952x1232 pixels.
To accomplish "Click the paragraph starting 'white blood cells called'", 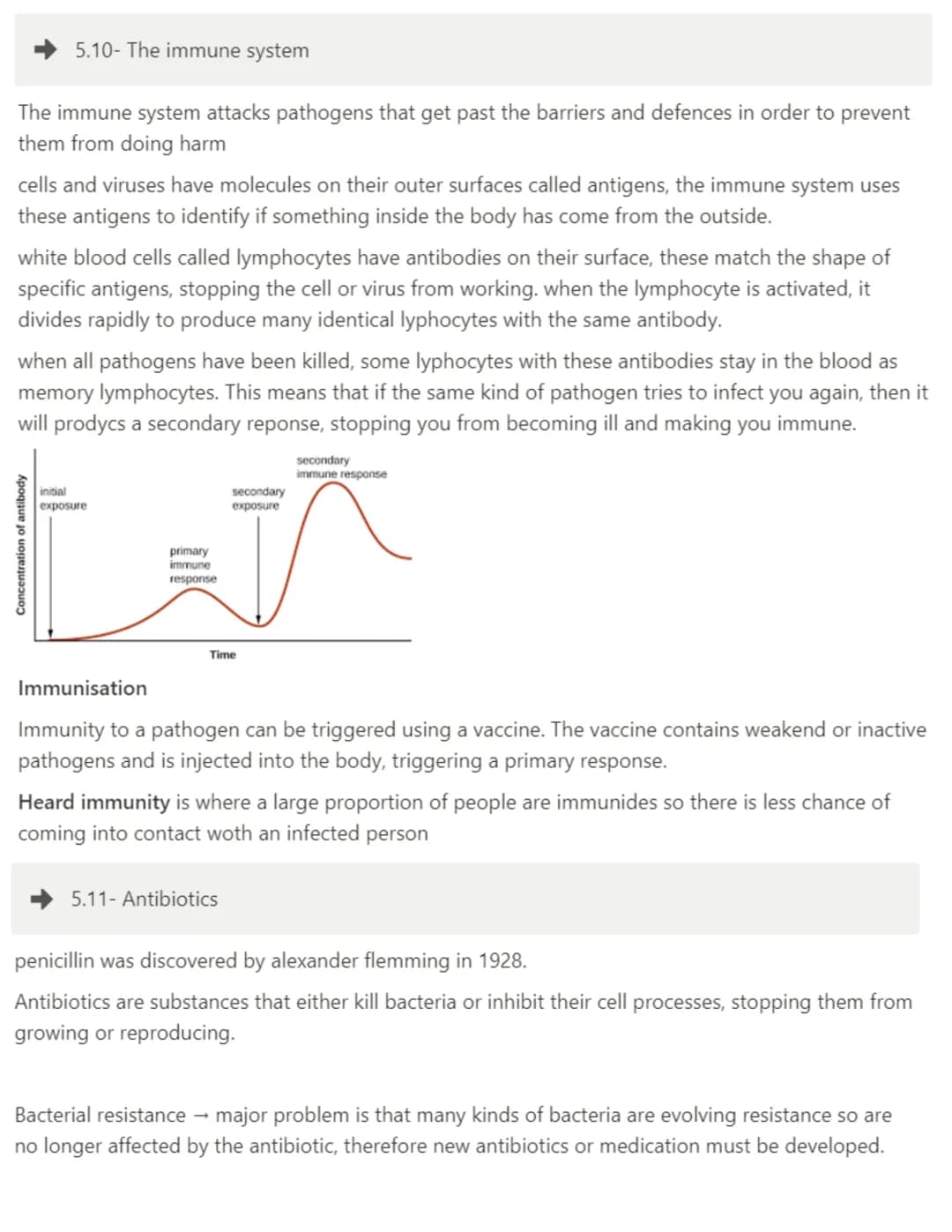I will [x=454, y=288].
